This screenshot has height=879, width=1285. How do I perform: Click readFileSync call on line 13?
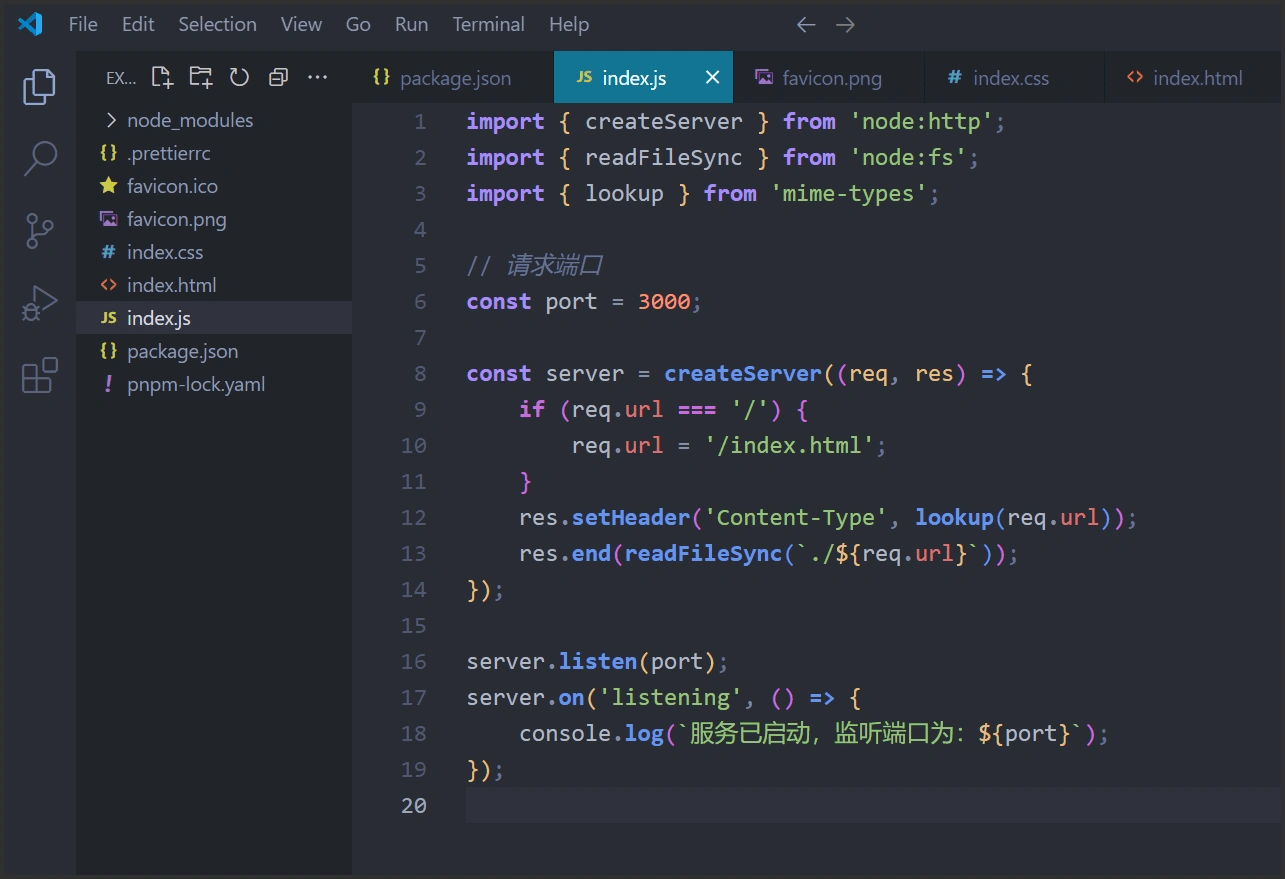[704, 553]
